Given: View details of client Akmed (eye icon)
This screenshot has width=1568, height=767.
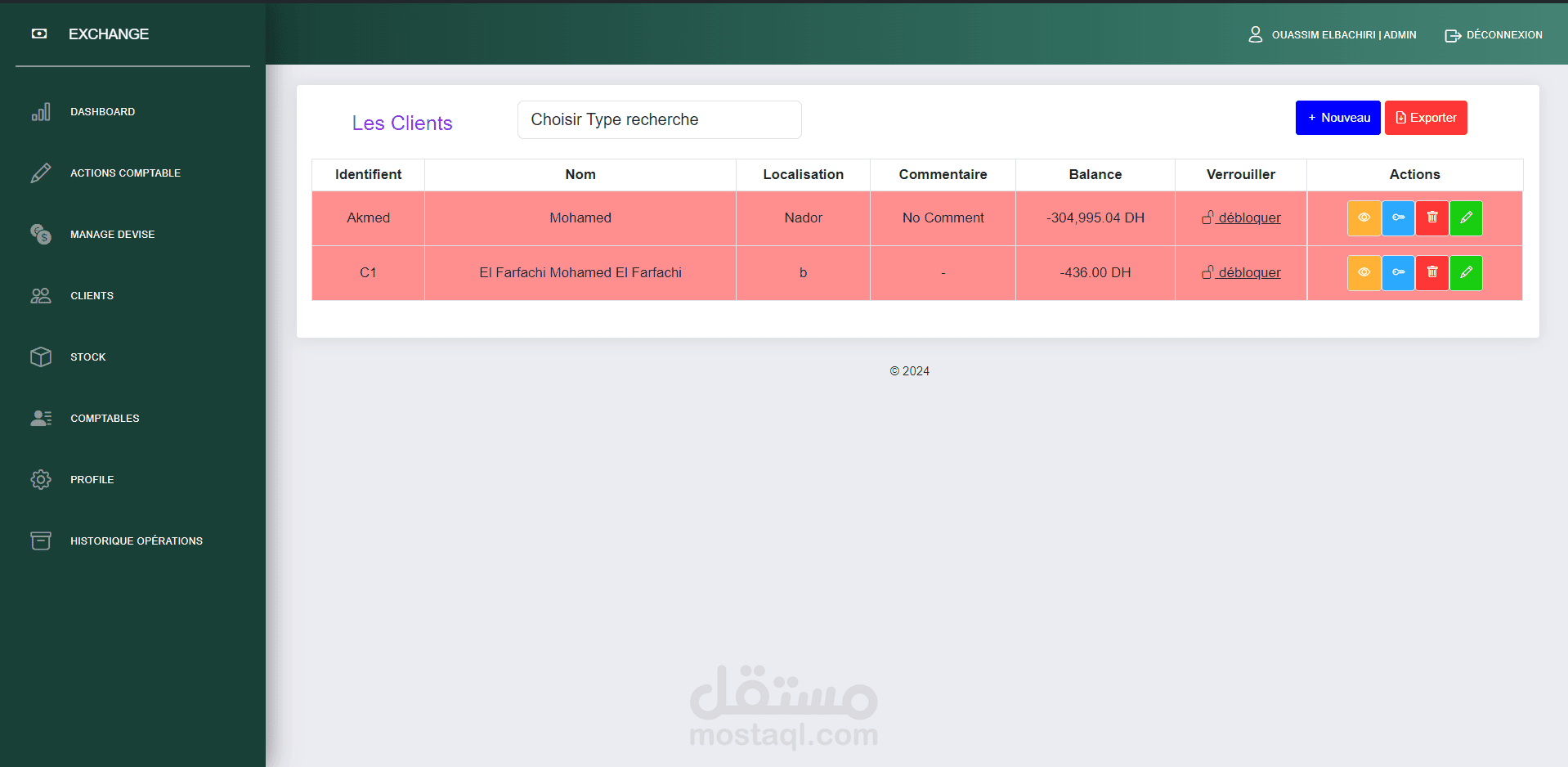Looking at the screenshot, I should click(x=1364, y=218).
